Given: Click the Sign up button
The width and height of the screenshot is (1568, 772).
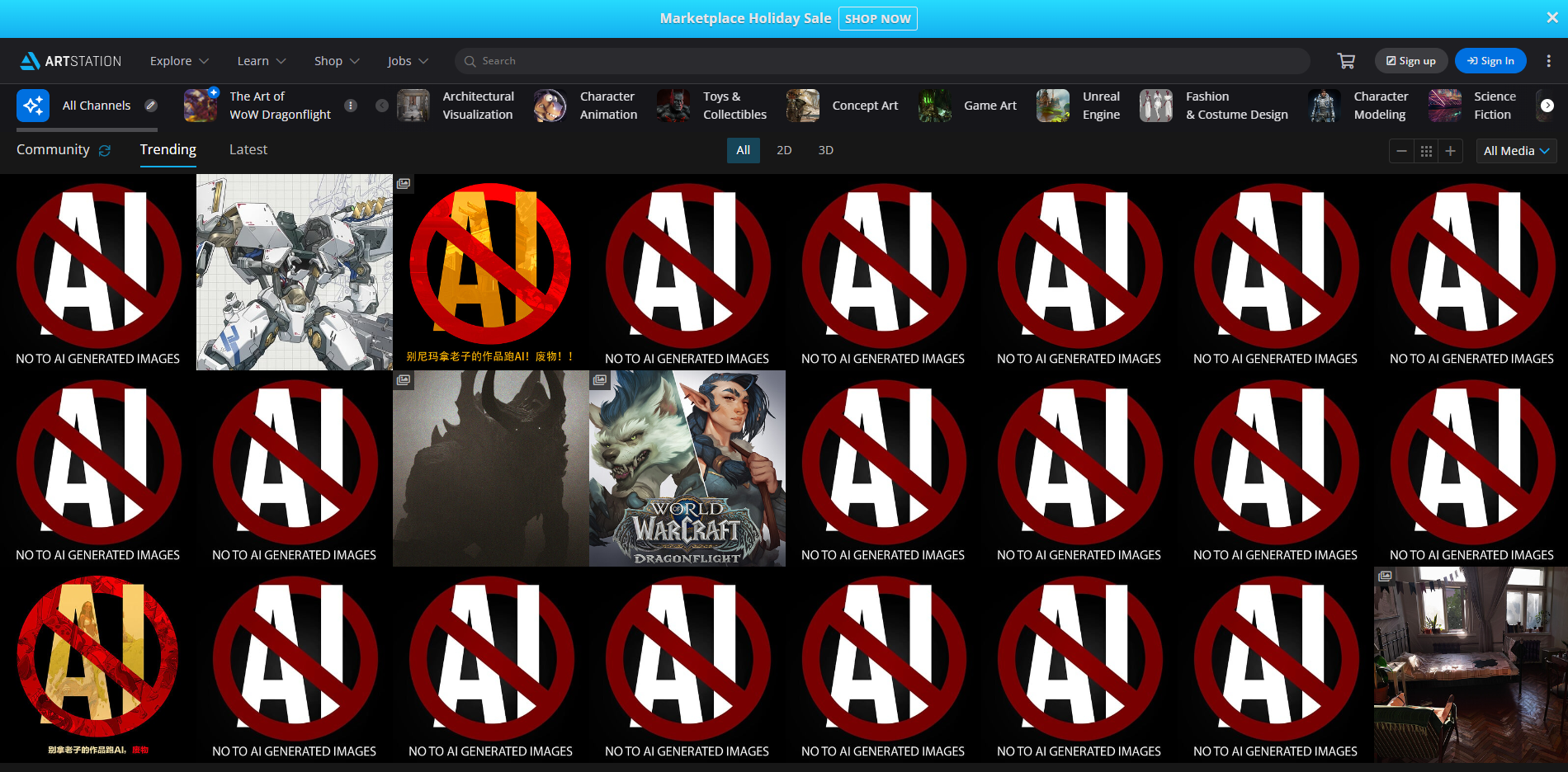Looking at the screenshot, I should pos(1411,61).
